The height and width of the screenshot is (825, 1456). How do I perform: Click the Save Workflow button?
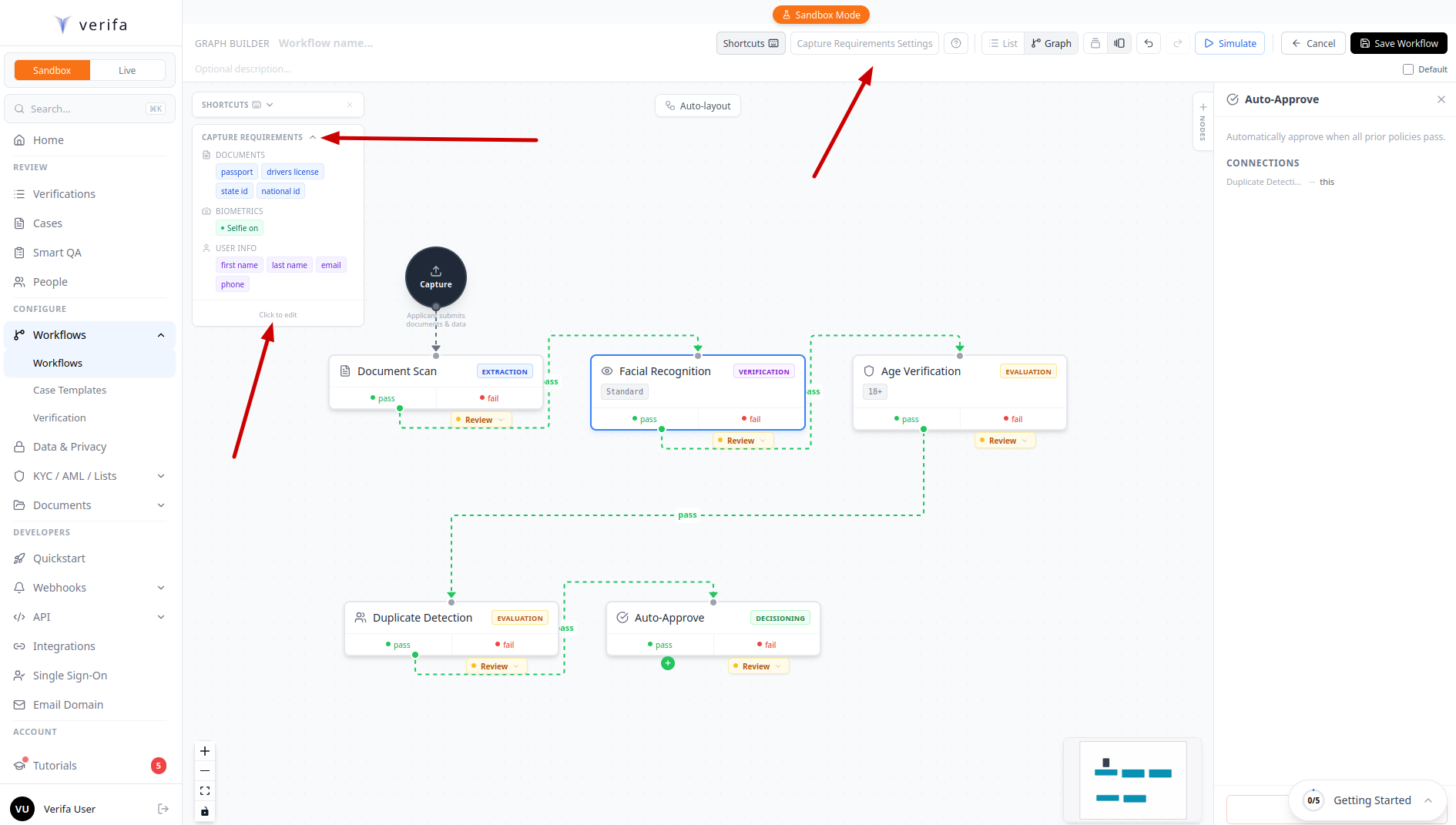(x=1398, y=43)
